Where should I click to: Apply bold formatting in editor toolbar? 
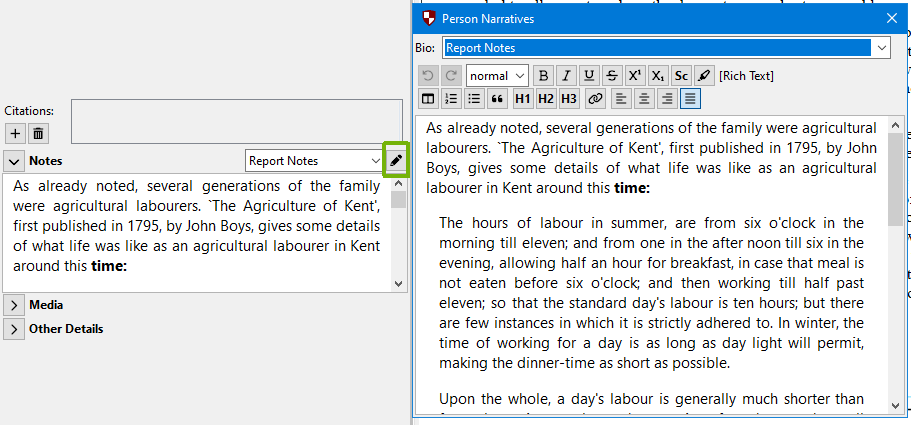click(x=543, y=76)
